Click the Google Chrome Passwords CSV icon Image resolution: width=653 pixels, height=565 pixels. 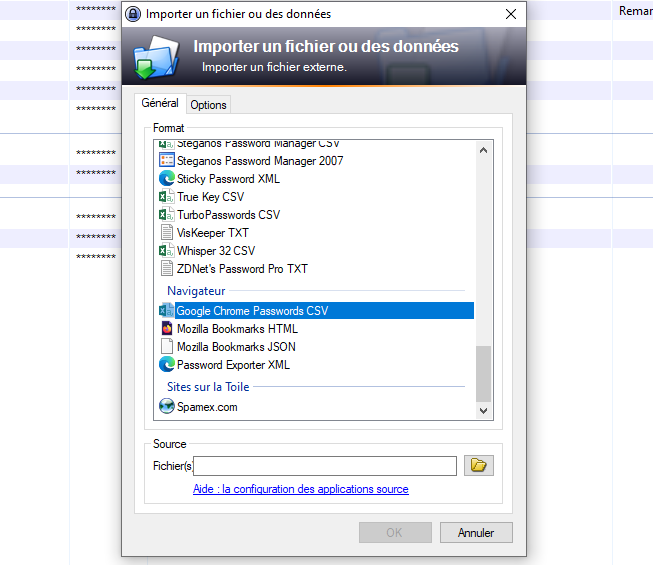(x=167, y=311)
